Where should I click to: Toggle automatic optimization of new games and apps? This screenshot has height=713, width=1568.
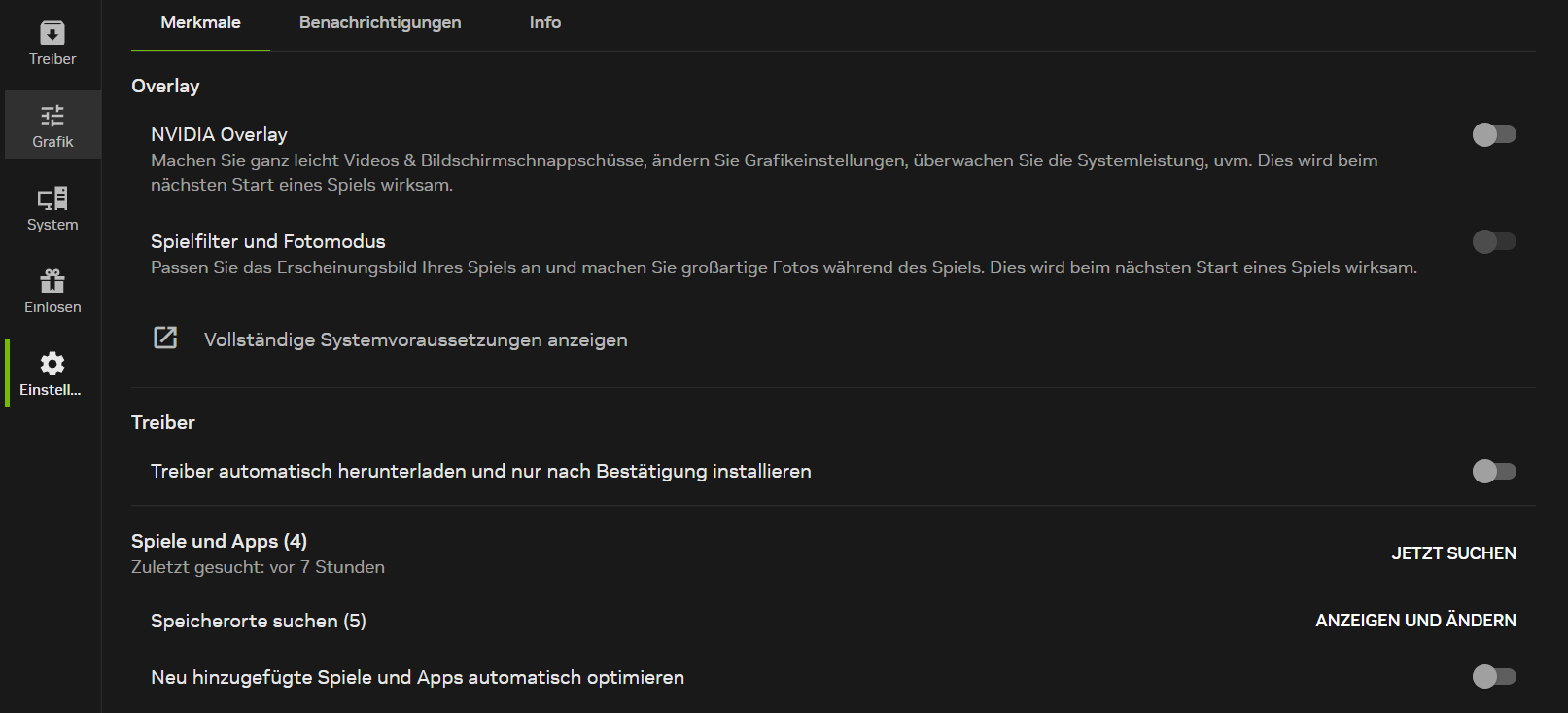pos(1494,676)
